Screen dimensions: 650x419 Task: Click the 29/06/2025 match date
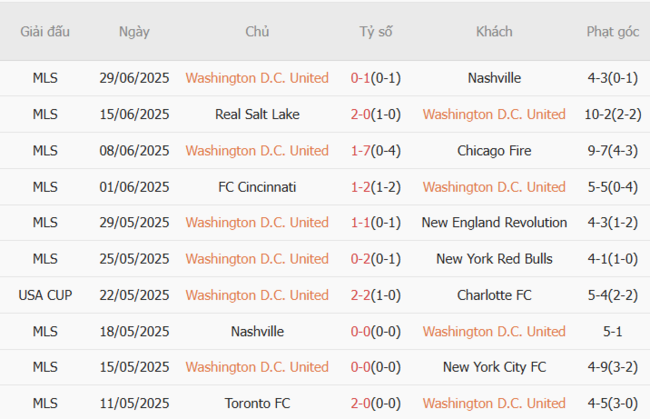click(x=134, y=77)
